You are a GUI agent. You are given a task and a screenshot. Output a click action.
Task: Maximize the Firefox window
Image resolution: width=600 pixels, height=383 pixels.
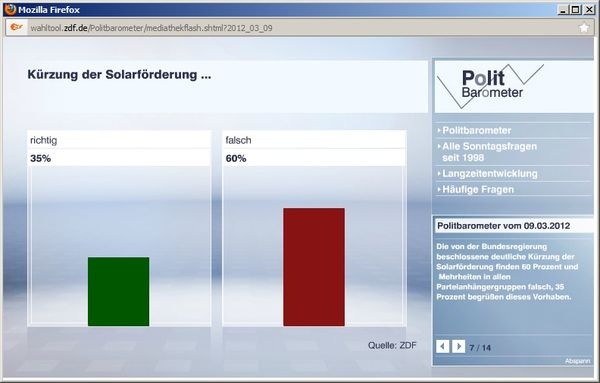pos(575,10)
